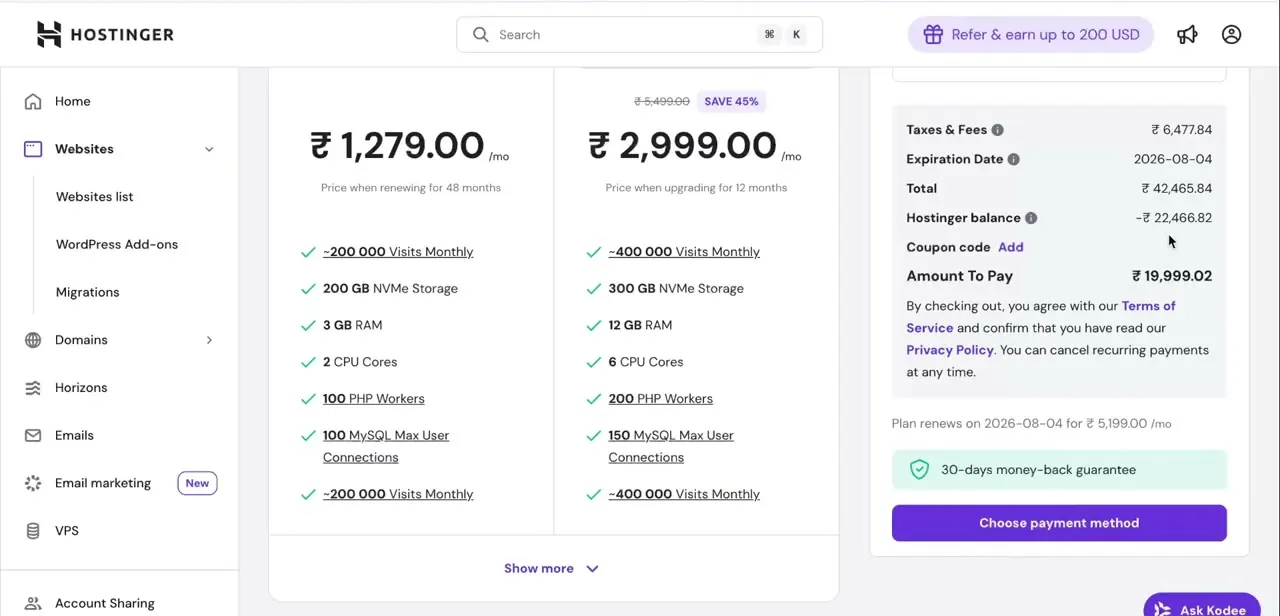Viewport: 1280px width, 616px height.
Task: Click the info icon beside Hostinger balance
Action: point(1031,218)
